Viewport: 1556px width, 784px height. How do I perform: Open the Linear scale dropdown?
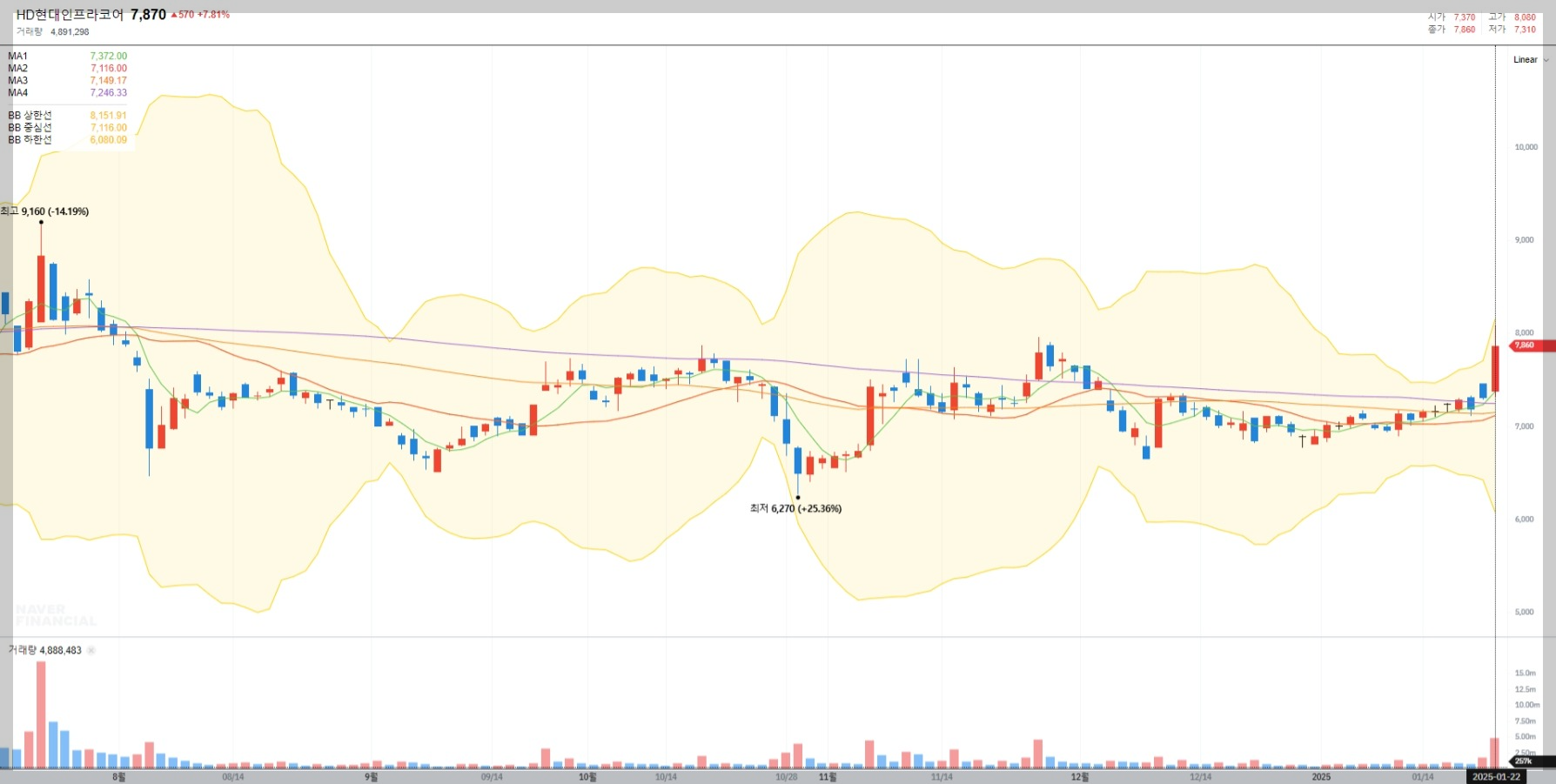click(1531, 60)
